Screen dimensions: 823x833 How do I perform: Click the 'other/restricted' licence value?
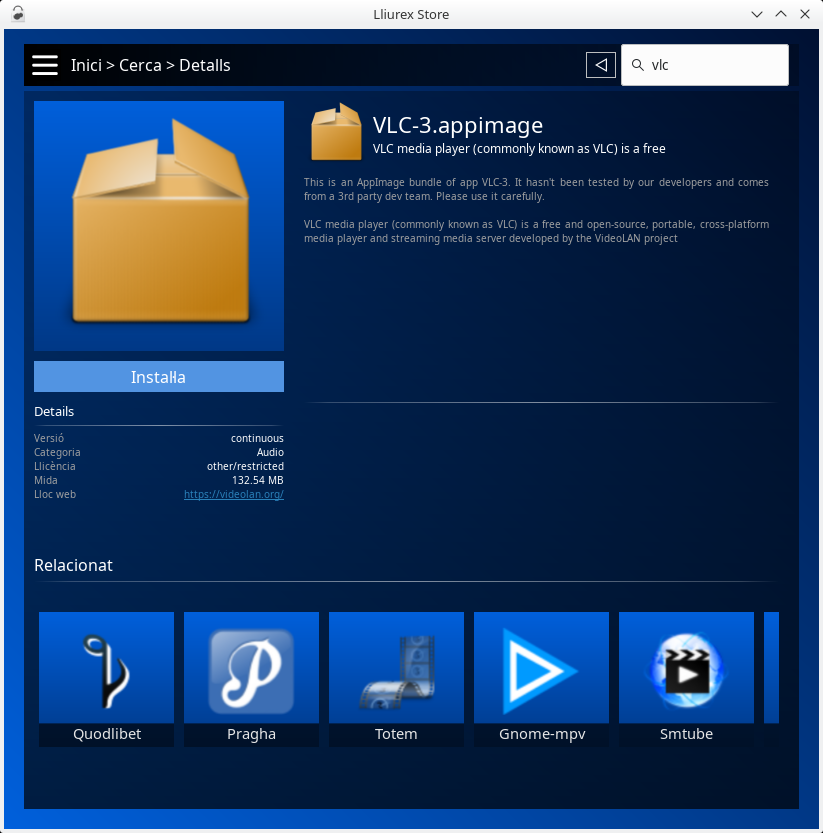pyautogui.click(x=245, y=466)
